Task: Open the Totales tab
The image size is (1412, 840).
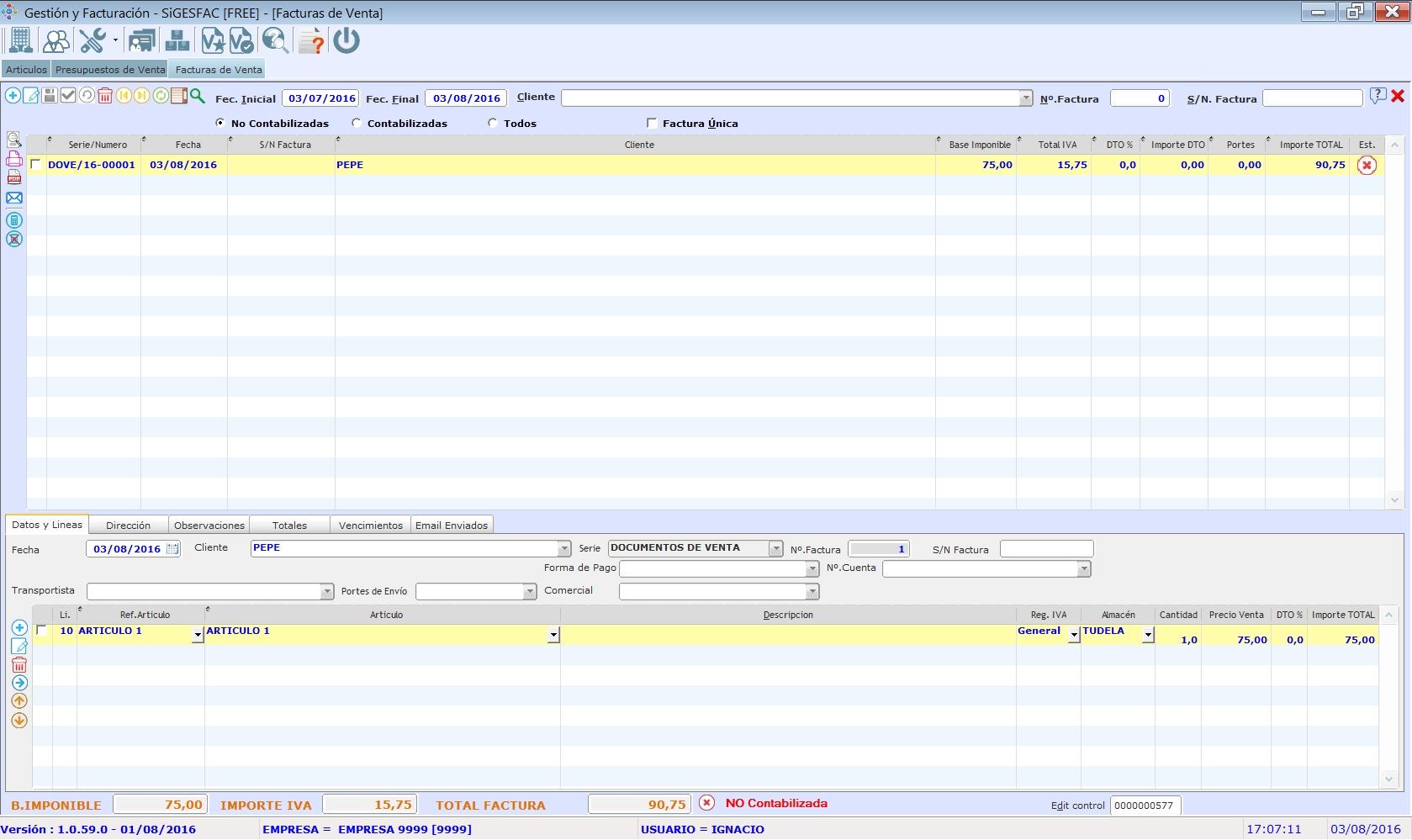Action: coord(289,525)
